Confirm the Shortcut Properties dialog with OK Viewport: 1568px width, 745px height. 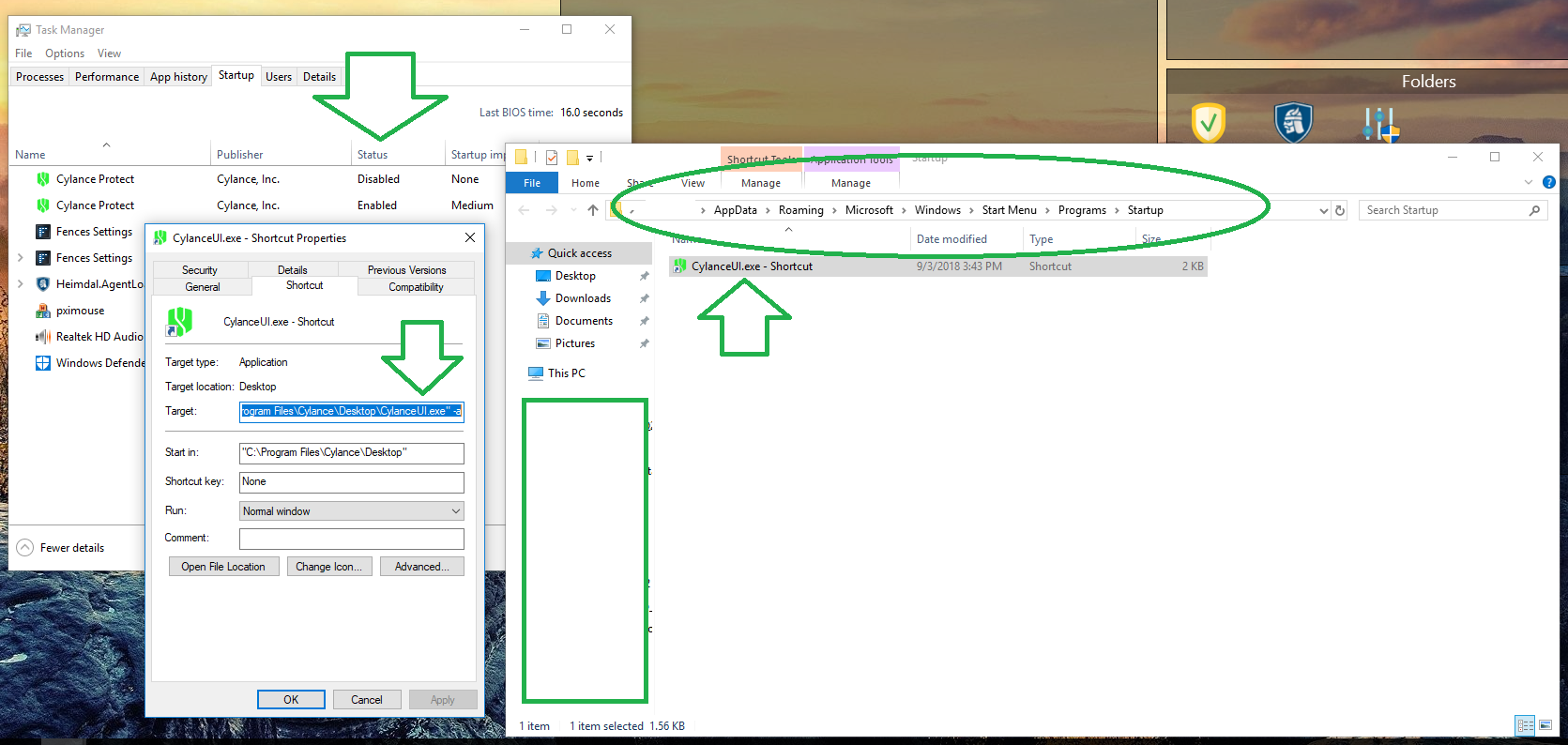click(291, 700)
